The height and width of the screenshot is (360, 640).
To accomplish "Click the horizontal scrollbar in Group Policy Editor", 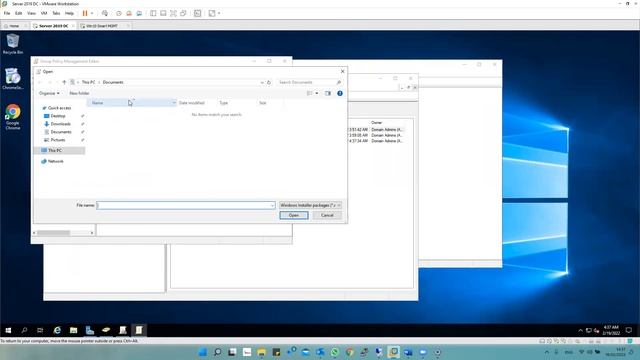I will [x=54, y=233].
